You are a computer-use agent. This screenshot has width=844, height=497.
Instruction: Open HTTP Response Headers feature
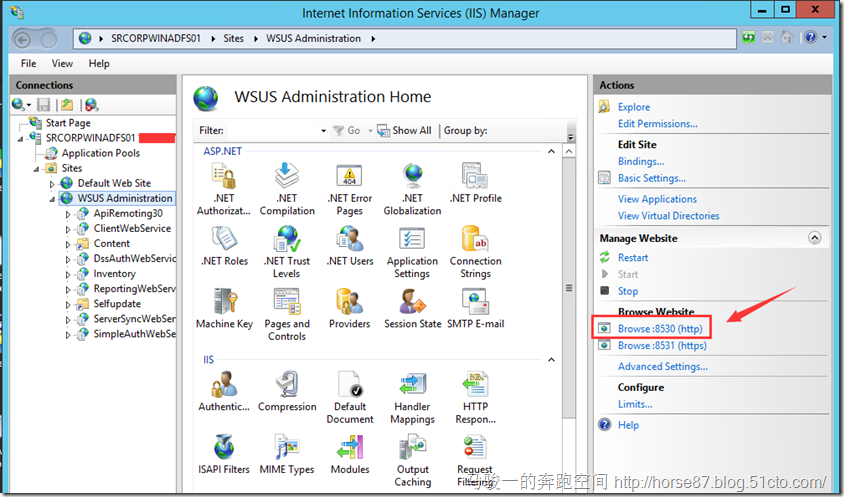coord(476,397)
